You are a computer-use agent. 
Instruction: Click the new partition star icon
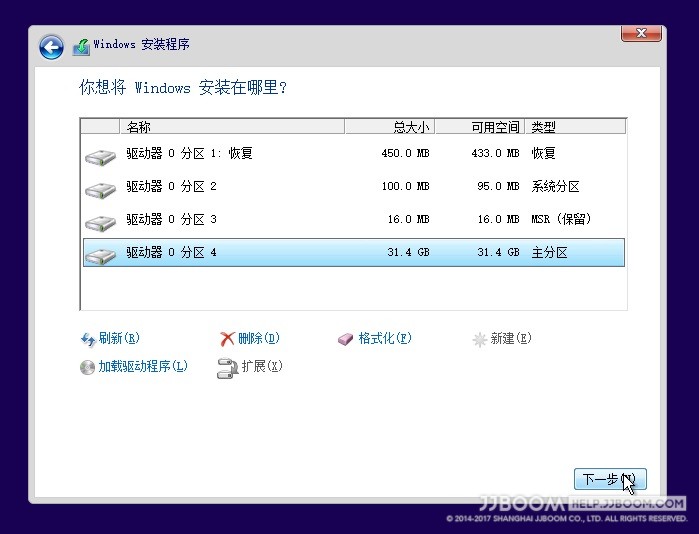(x=479, y=339)
